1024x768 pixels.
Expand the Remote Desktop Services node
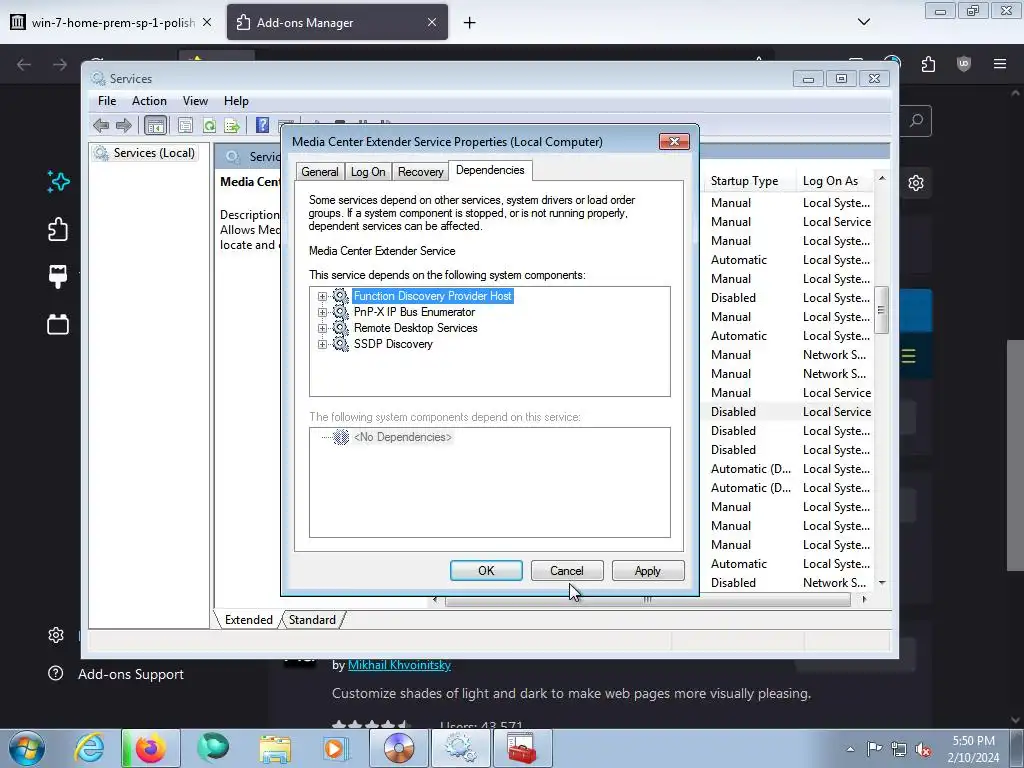tap(322, 328)
